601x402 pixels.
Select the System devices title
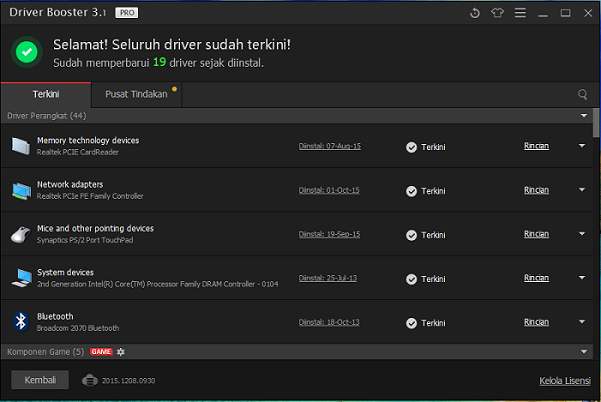coord(66,272)
